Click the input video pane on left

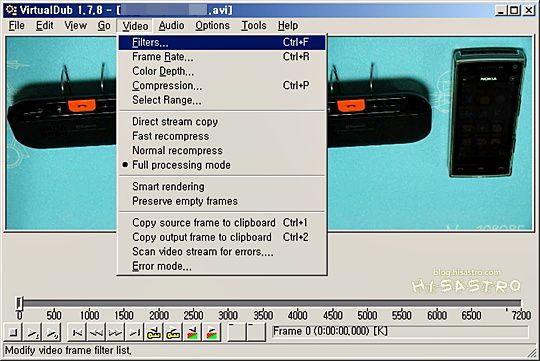61,133
